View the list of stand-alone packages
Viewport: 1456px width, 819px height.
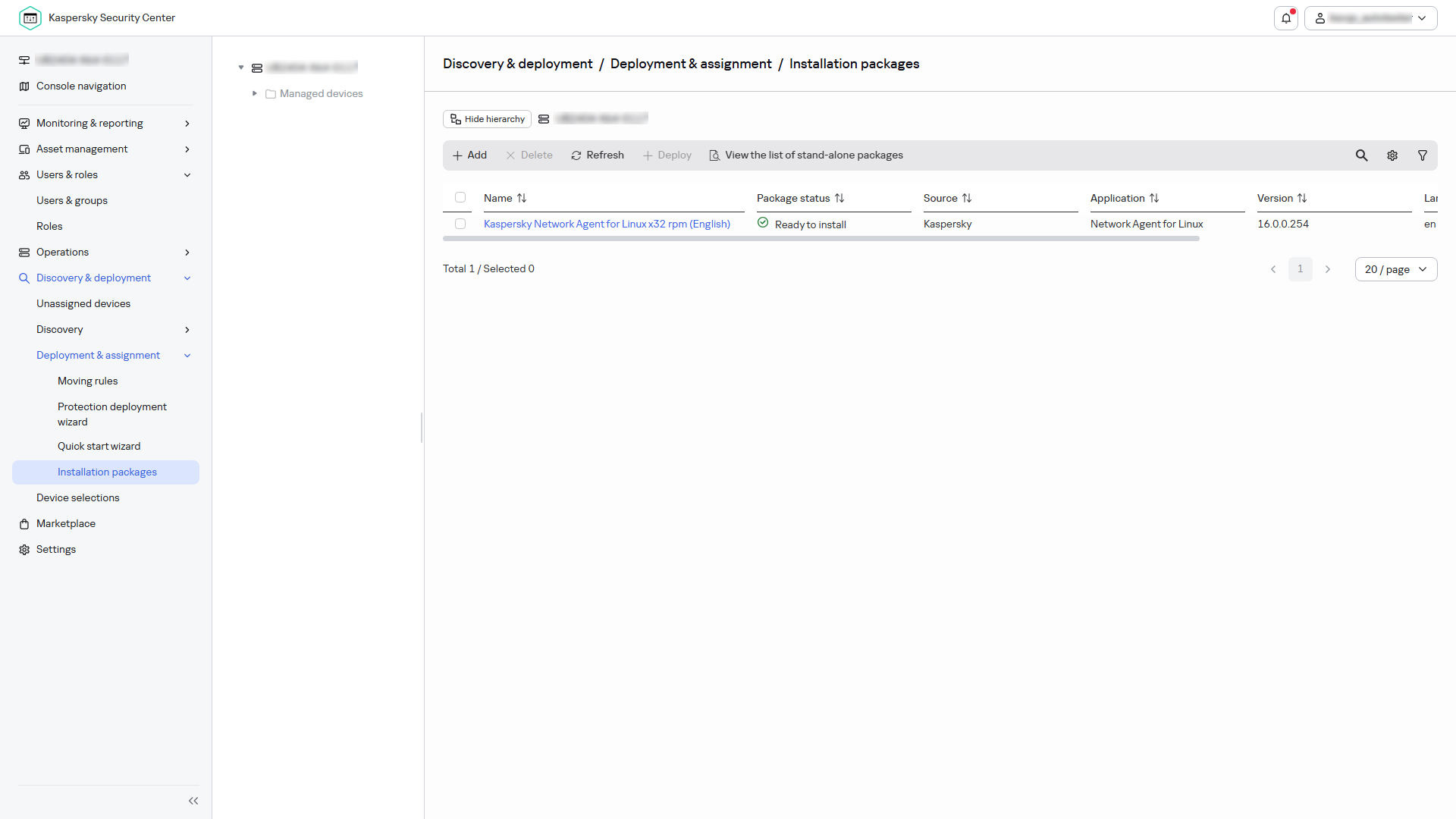tap(805, 155)
